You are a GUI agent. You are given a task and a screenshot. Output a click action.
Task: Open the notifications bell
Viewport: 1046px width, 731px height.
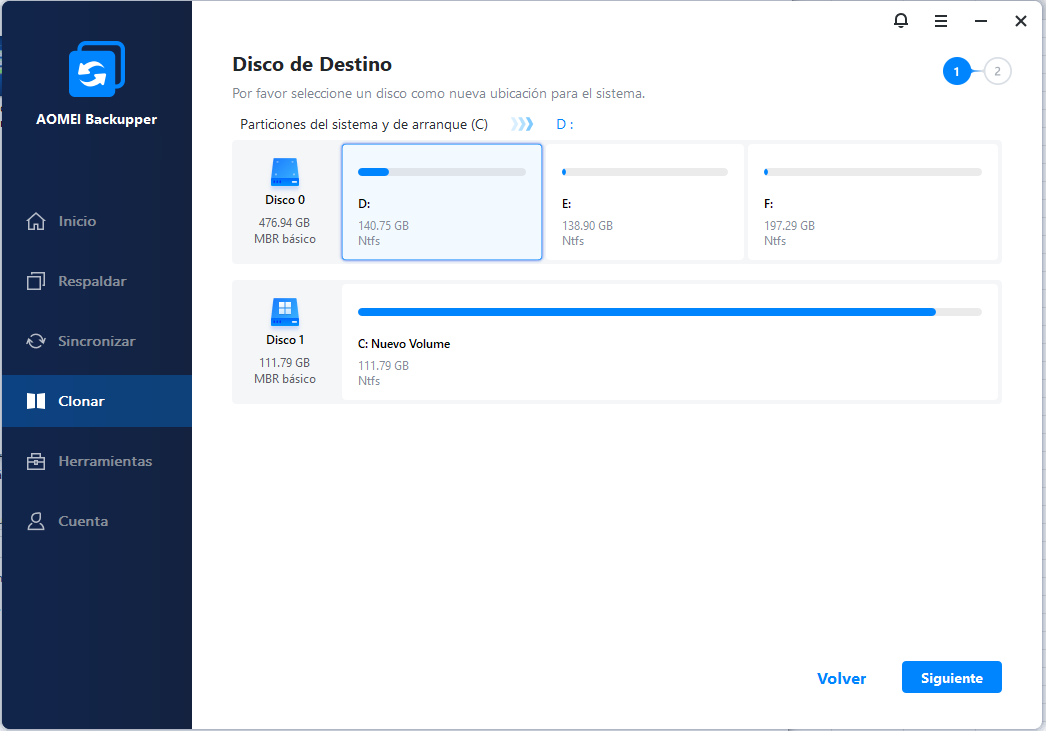click(901, 21)
